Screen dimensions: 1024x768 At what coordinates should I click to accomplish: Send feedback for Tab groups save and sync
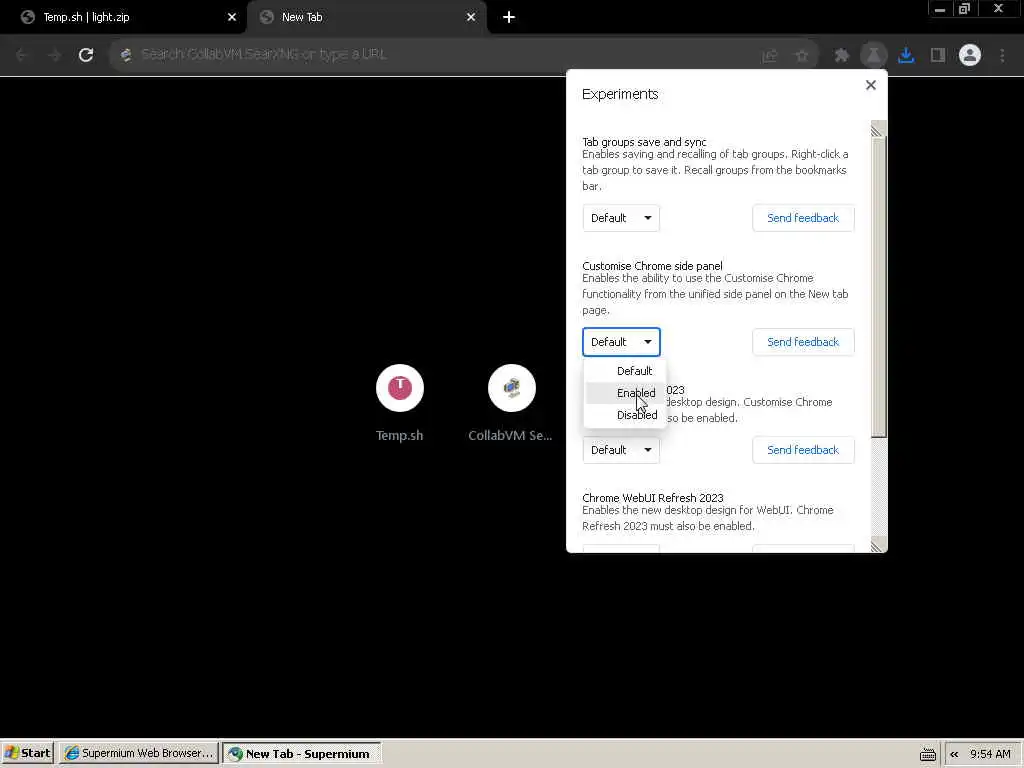pos(803,218)
